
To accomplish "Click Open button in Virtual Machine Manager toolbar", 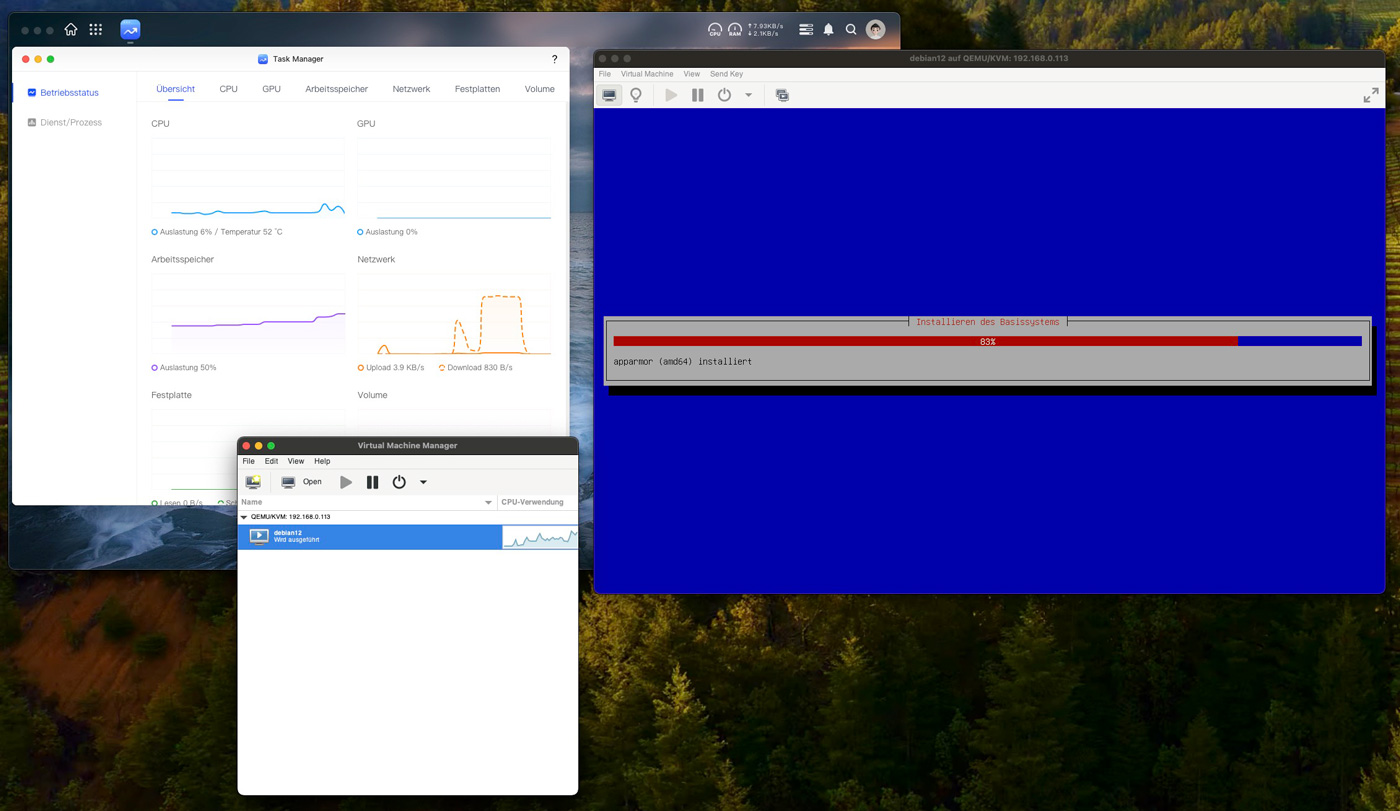I will point(301,482).
